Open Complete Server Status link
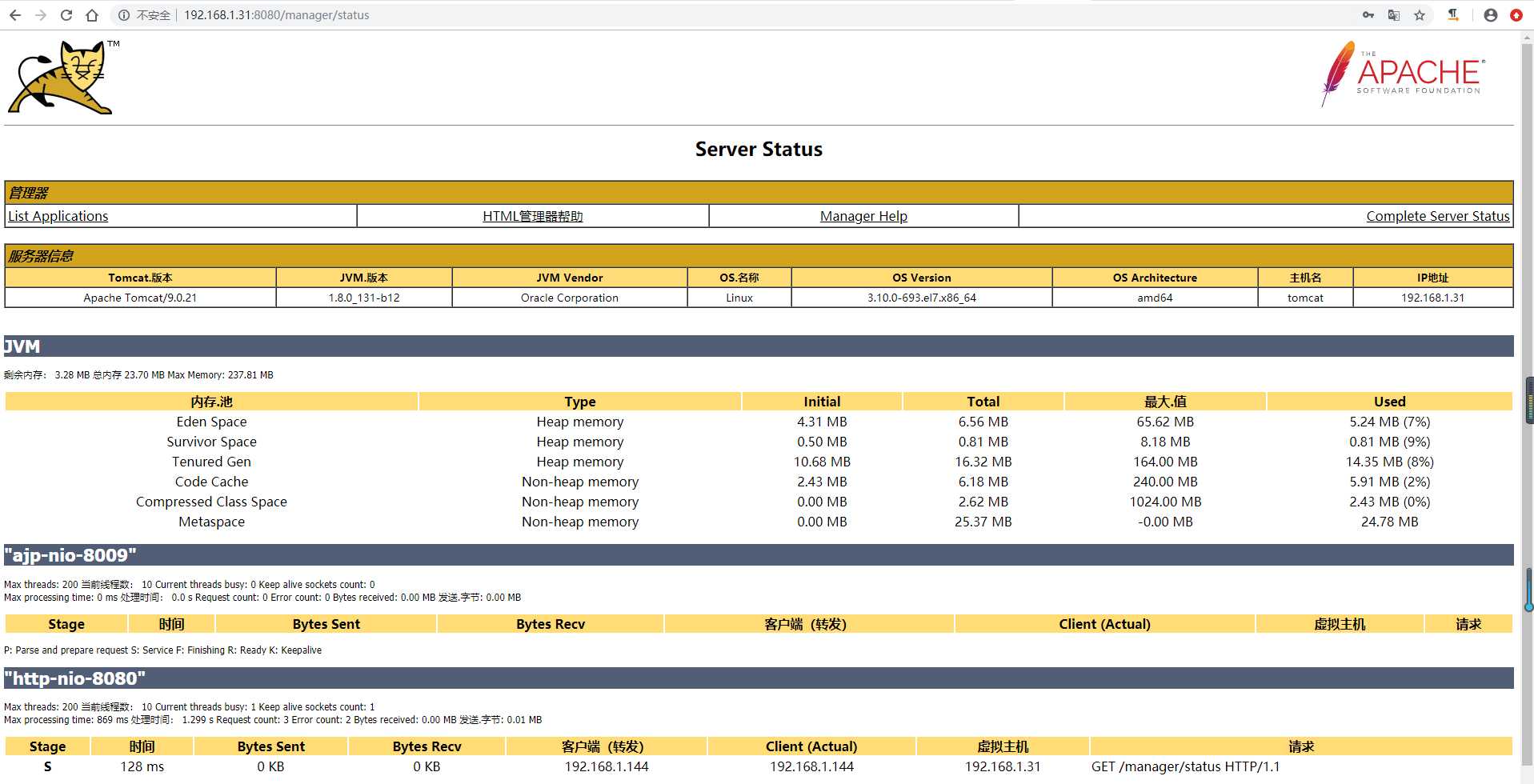This screenshot has height=784, width=1534. (1438, 216)
